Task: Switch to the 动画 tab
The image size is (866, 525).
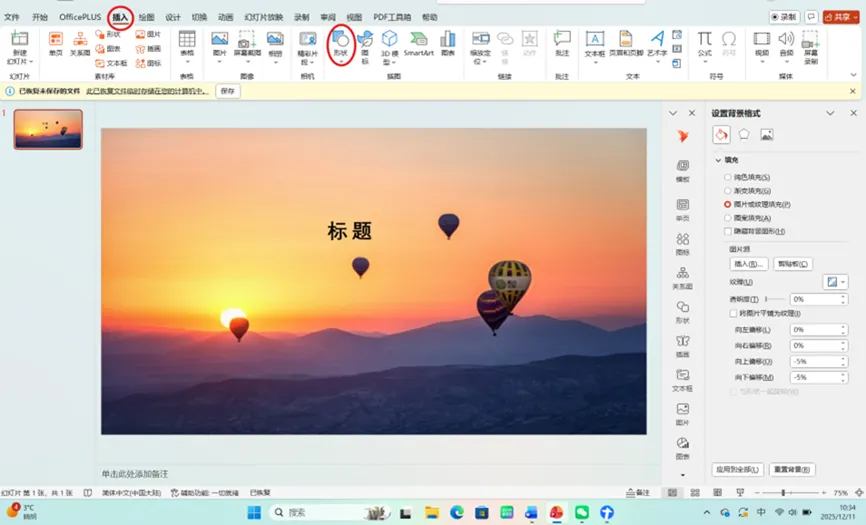Action: [x=225, y=17]
